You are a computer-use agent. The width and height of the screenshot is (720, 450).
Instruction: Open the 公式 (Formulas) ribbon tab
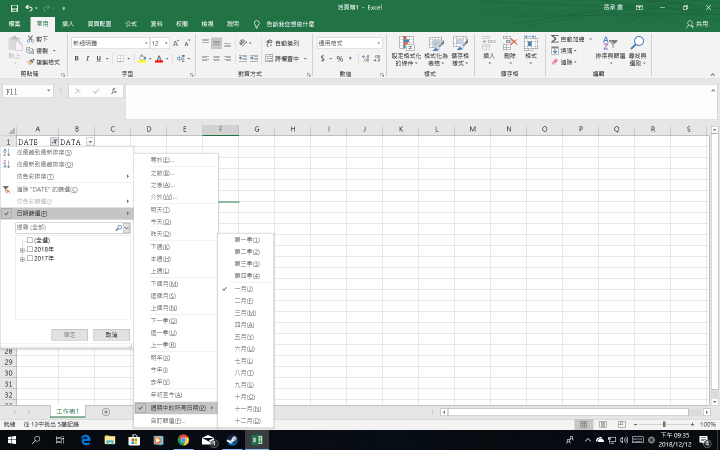point(131,24)
